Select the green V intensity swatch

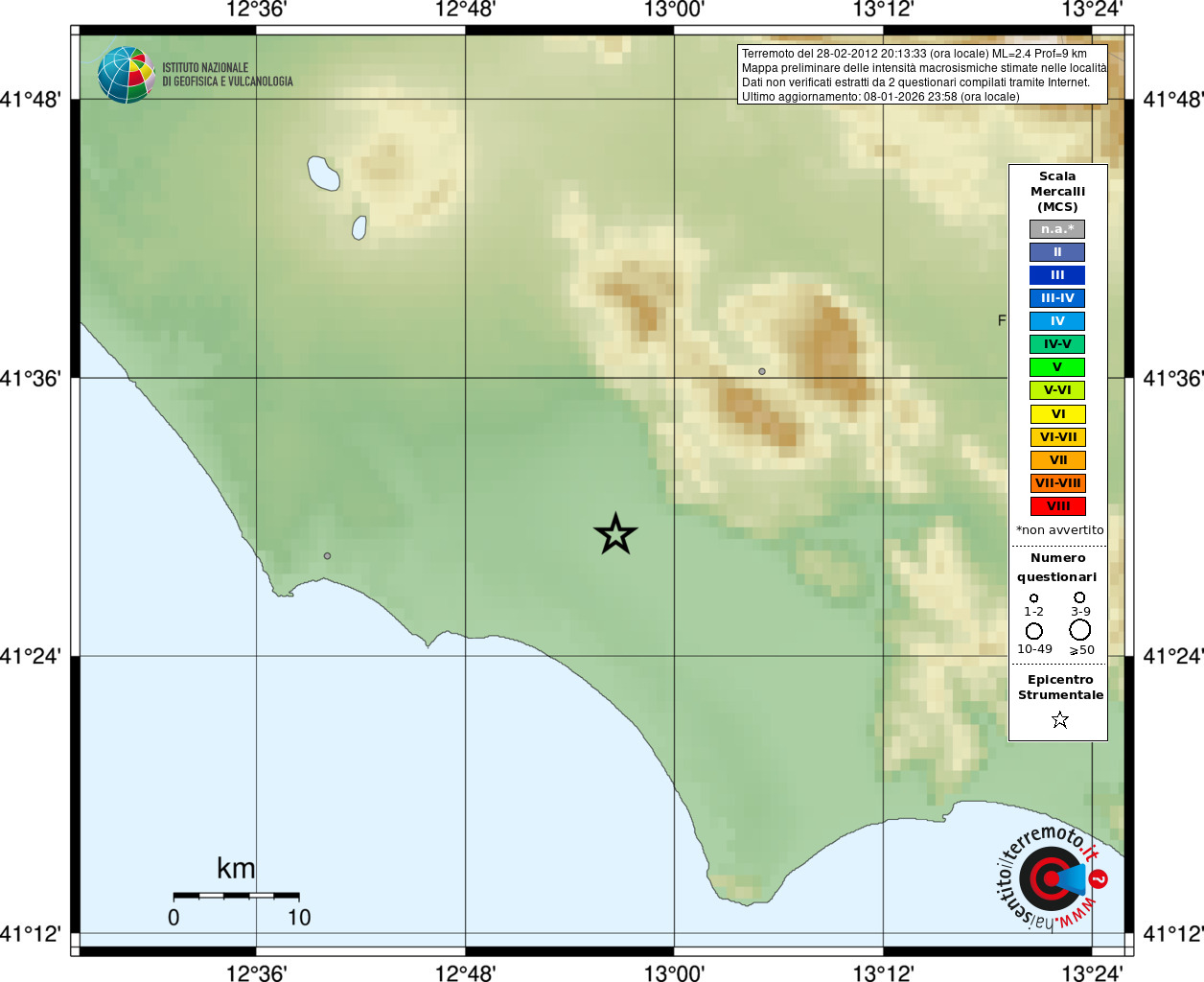pyautogui.click(x=1057, y=367)
